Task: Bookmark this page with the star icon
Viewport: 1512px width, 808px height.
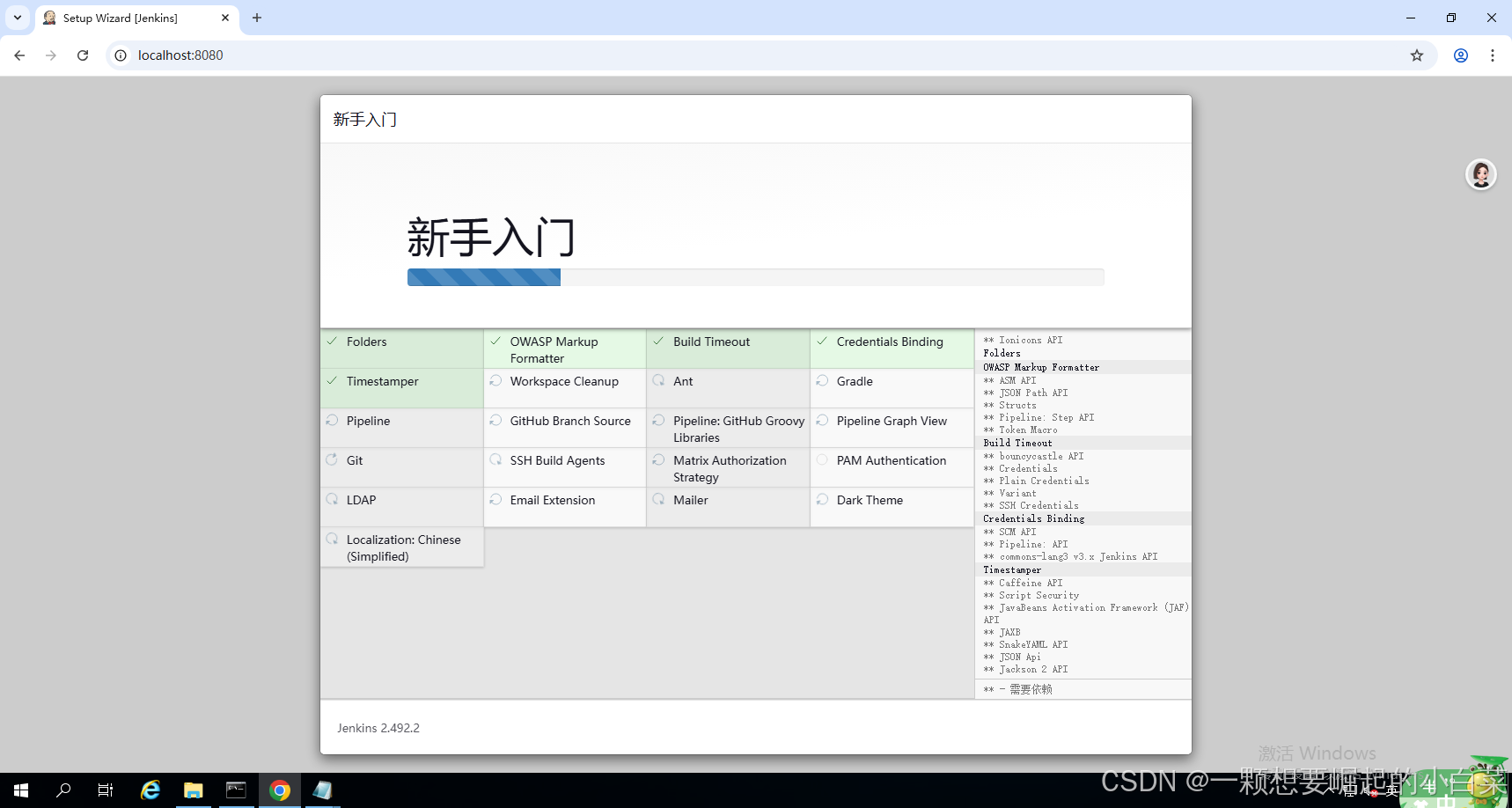Action: pos(1417,55)
